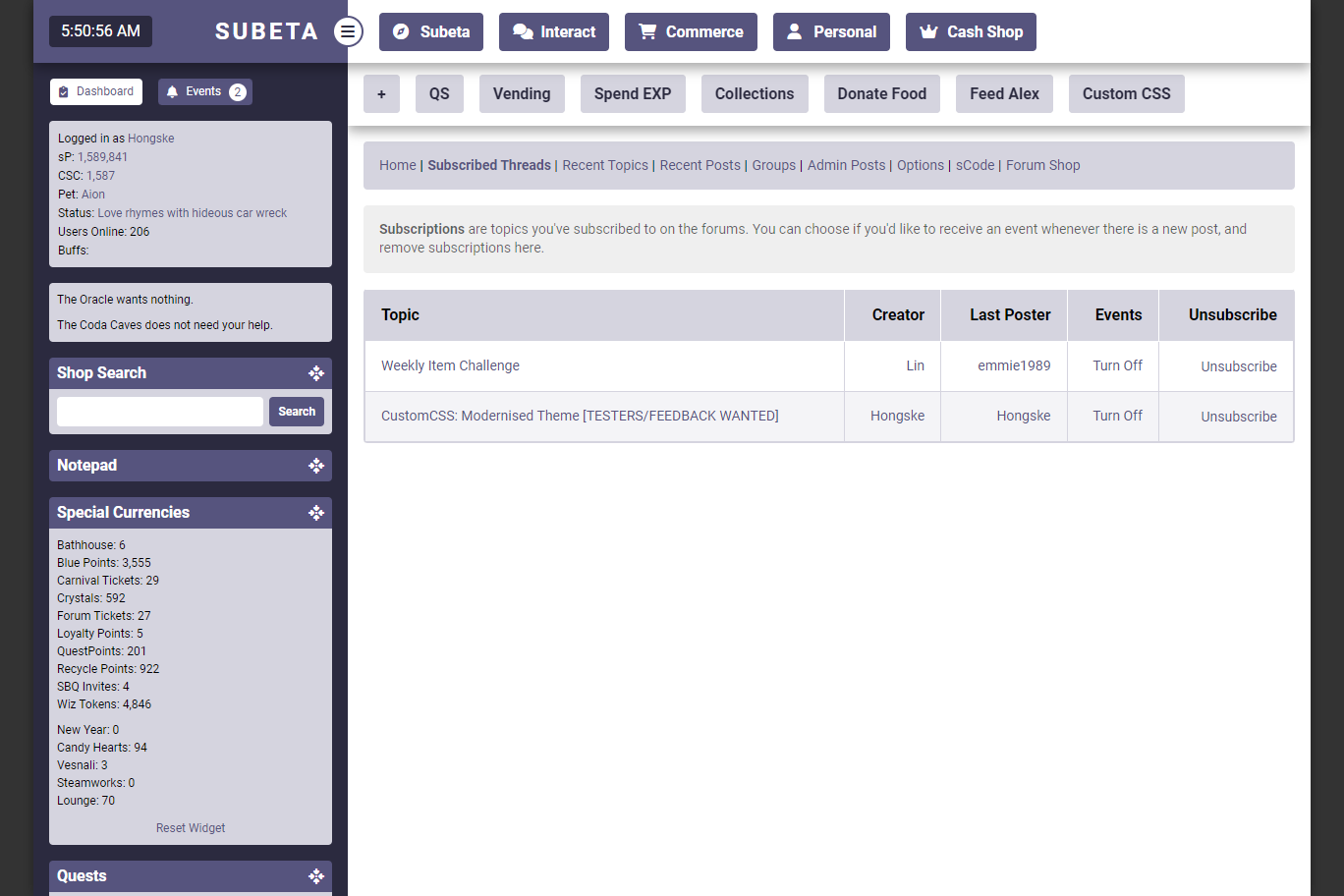Click the move icon on Special Currencies widget

point(316,513)
